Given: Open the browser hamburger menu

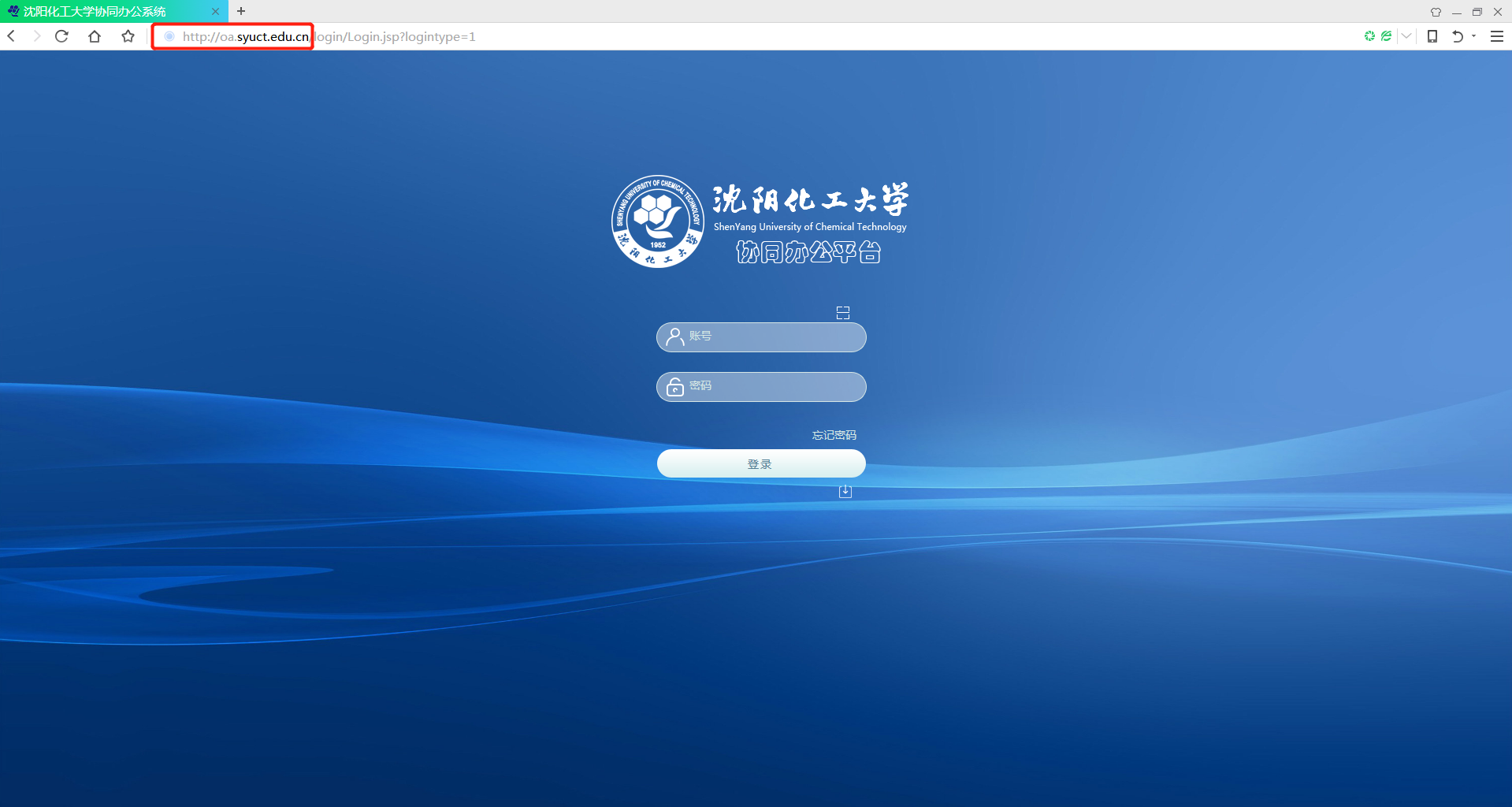Looking at the screenshot, I should tap(1497, 36).
